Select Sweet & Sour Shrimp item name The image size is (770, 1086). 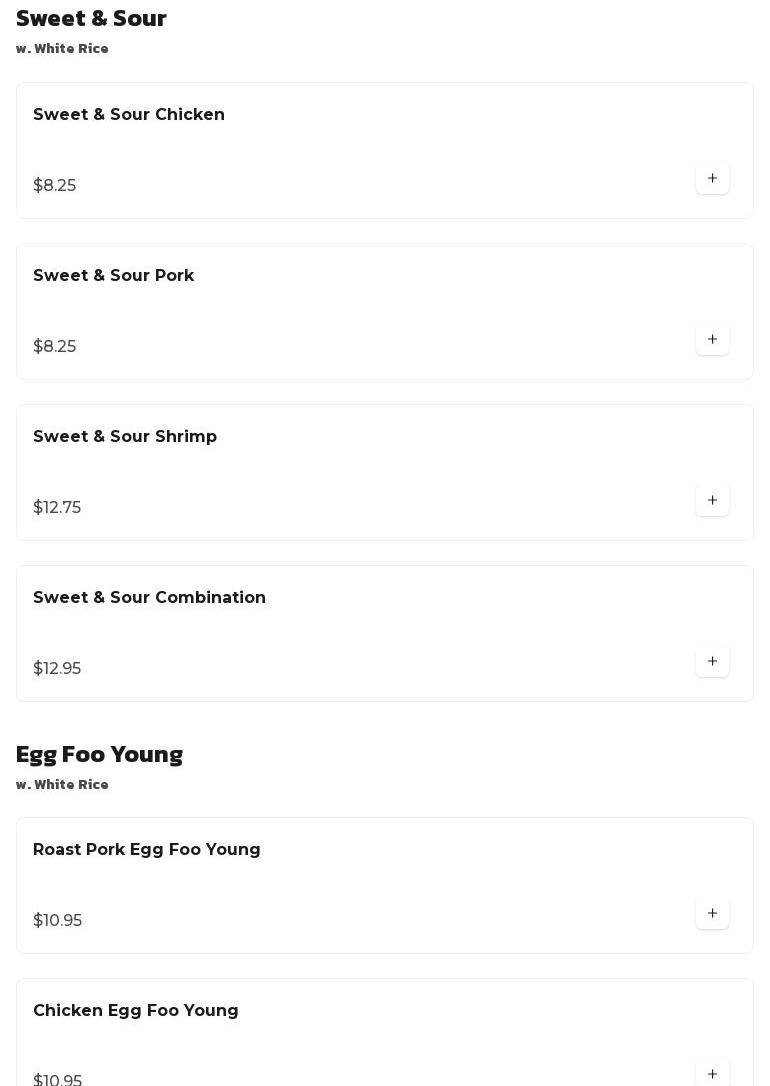pyautogui.click(x=125, y=437)
